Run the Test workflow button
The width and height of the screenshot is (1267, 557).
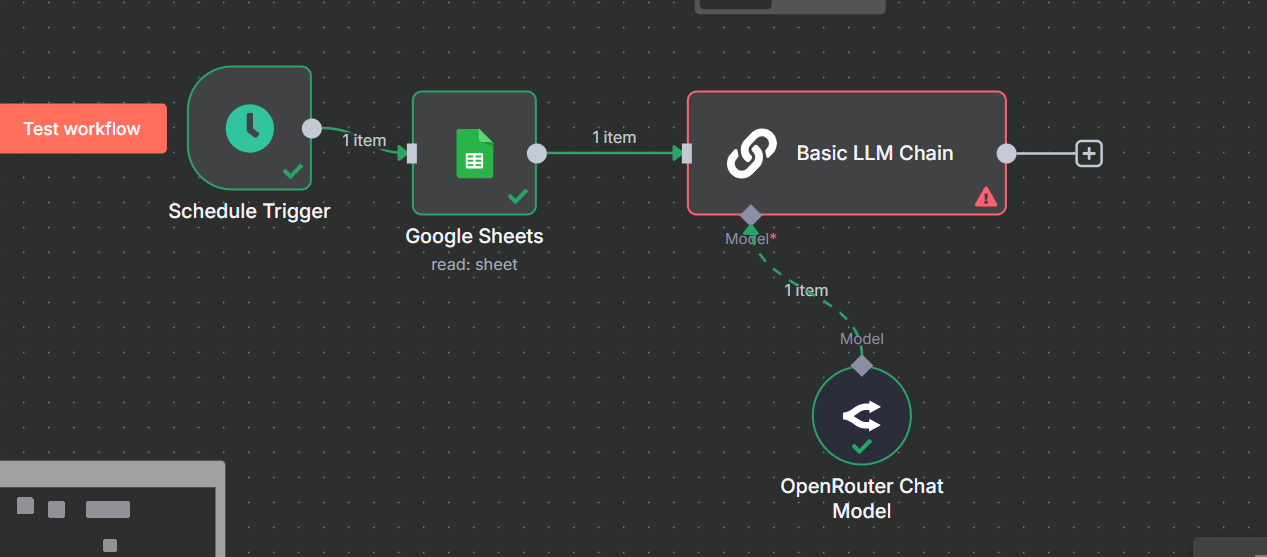[82, 128]
